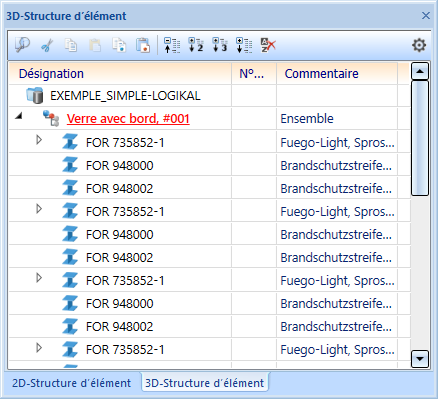
Task: Close the 3D-Structure d'élément panel
Action: coord(426,16)
